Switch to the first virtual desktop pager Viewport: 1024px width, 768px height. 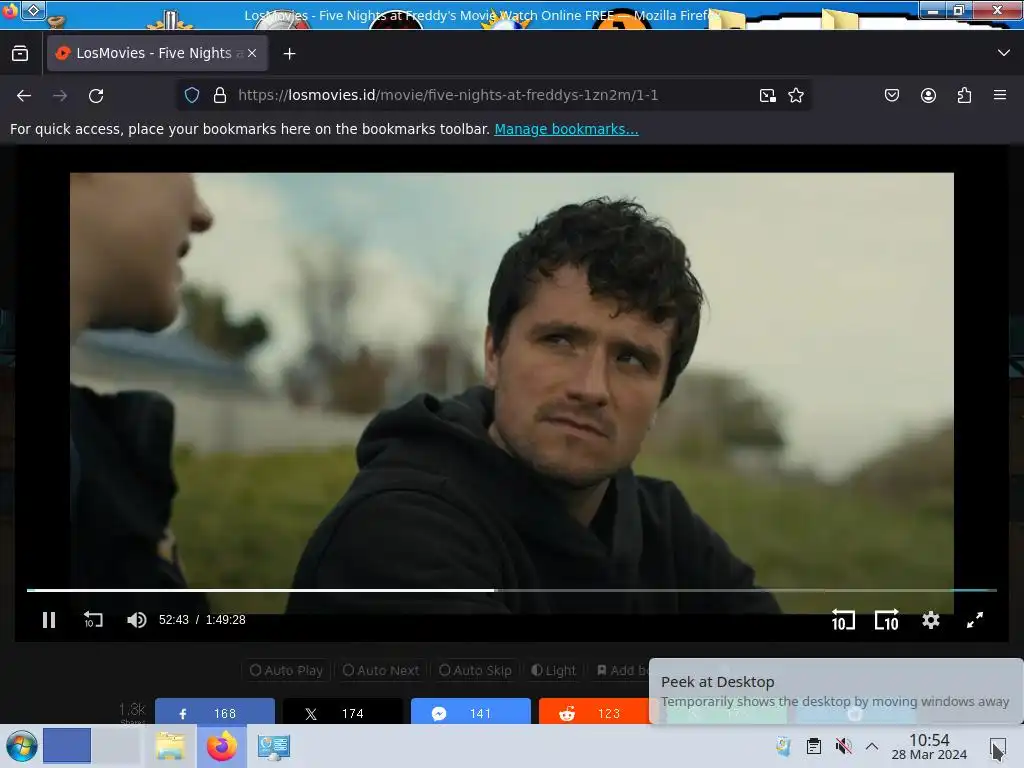[x=67, y=746]
